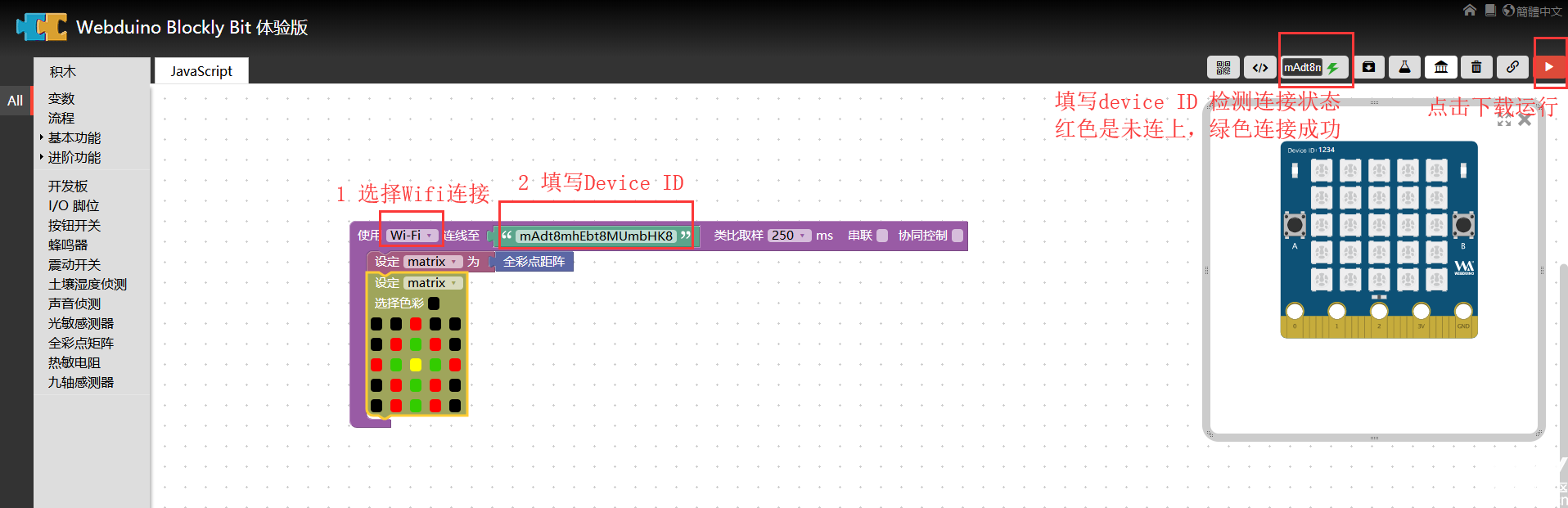Open the 震动开关 category

tap(74, 264)
